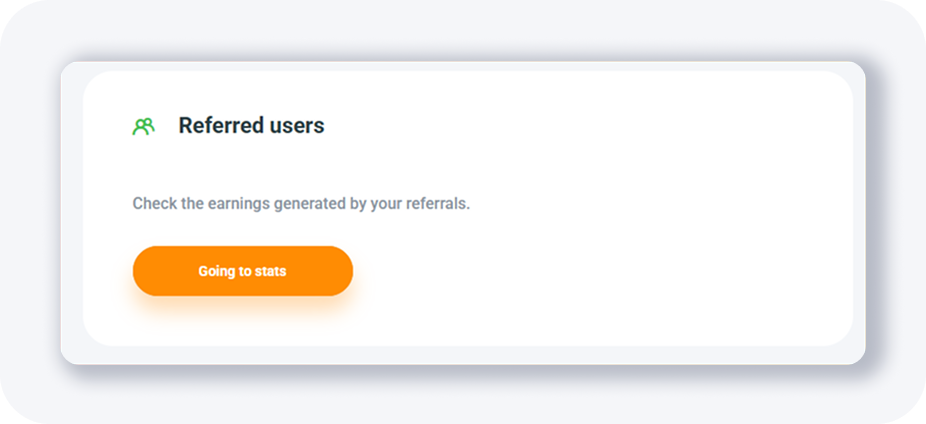Open referral stats via the orange button
This screenshot has width=926, height=424.
[242, 271]
